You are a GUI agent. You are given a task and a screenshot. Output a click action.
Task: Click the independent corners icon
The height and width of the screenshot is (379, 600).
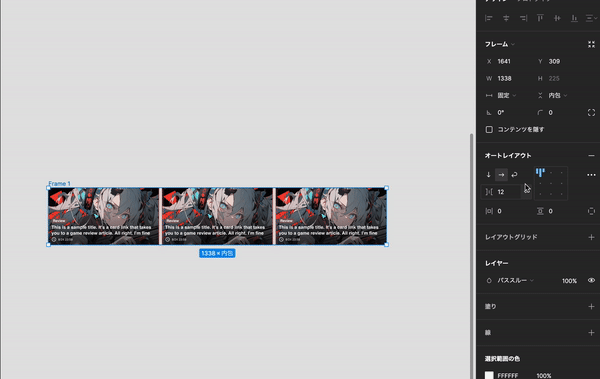pos(591,113)
